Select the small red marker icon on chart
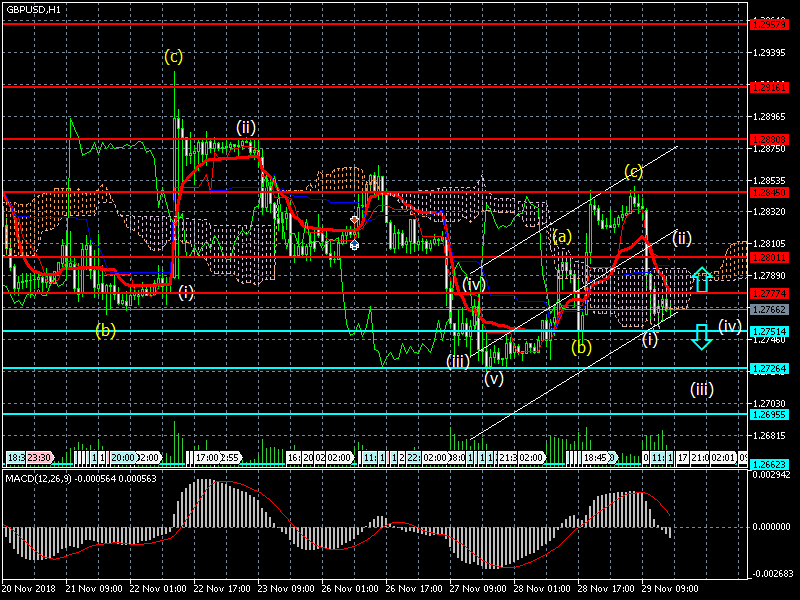The width and height of the screenshot is (800, 600). click(354, 219)
